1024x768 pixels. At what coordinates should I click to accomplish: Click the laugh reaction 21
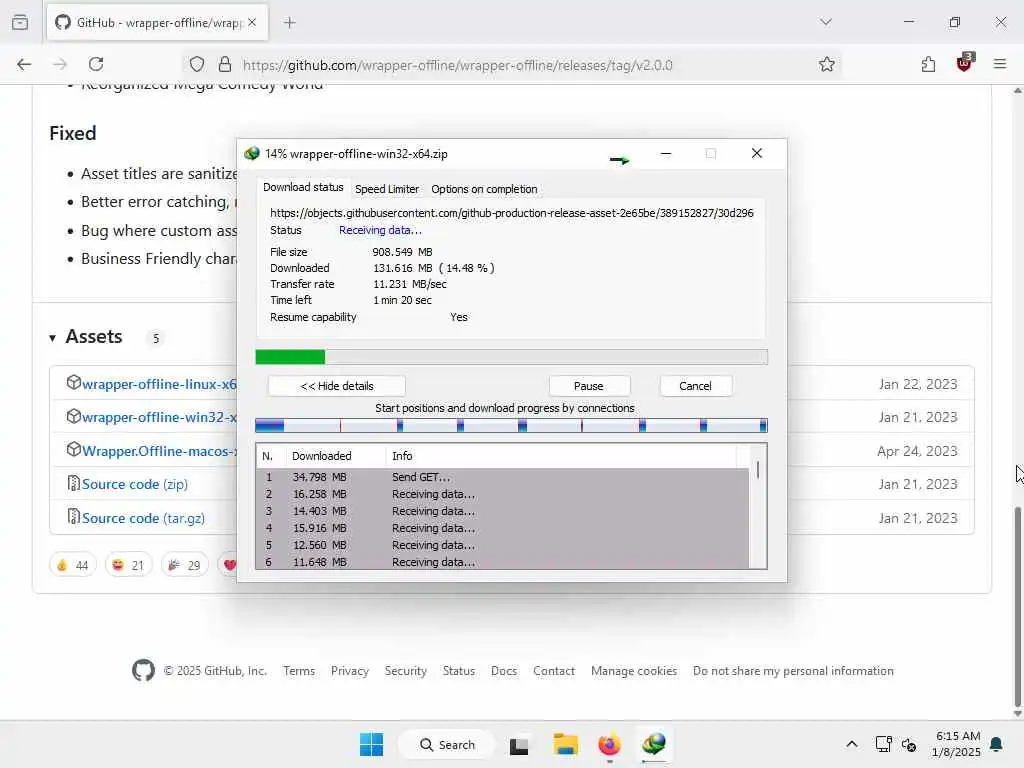tap(129, 565)
